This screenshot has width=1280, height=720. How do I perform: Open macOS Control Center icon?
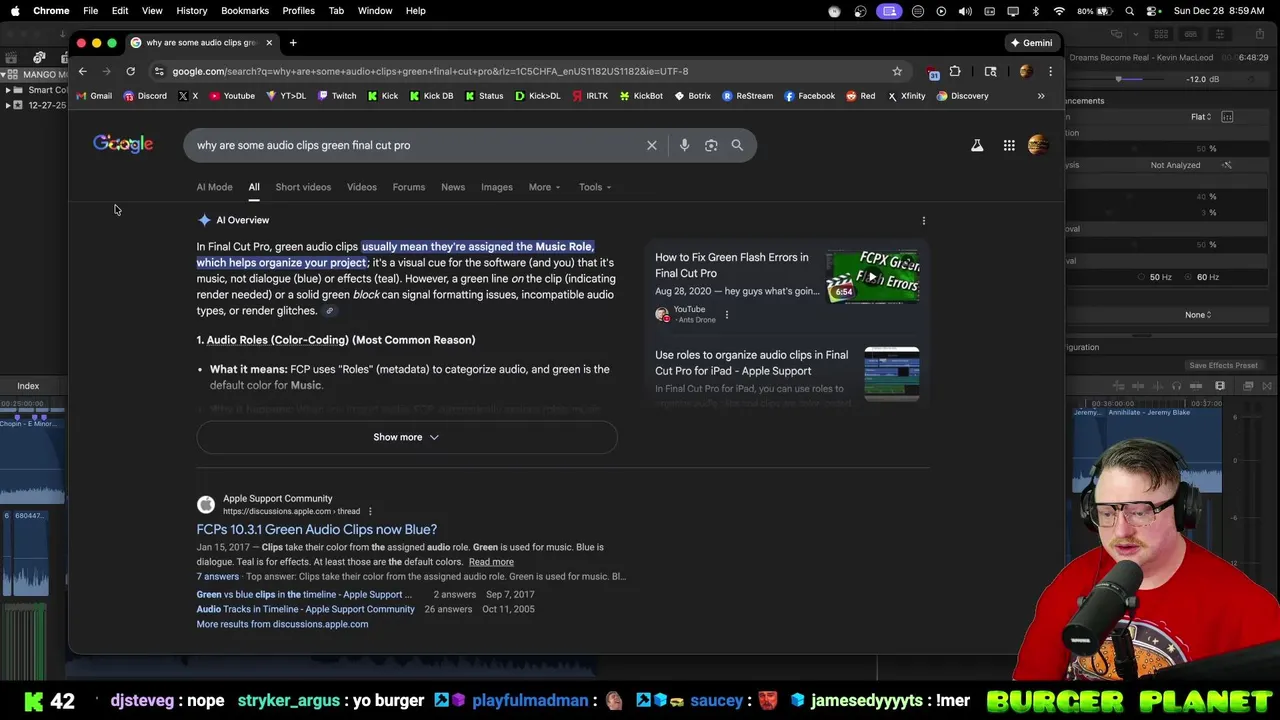coord(1153,11)
